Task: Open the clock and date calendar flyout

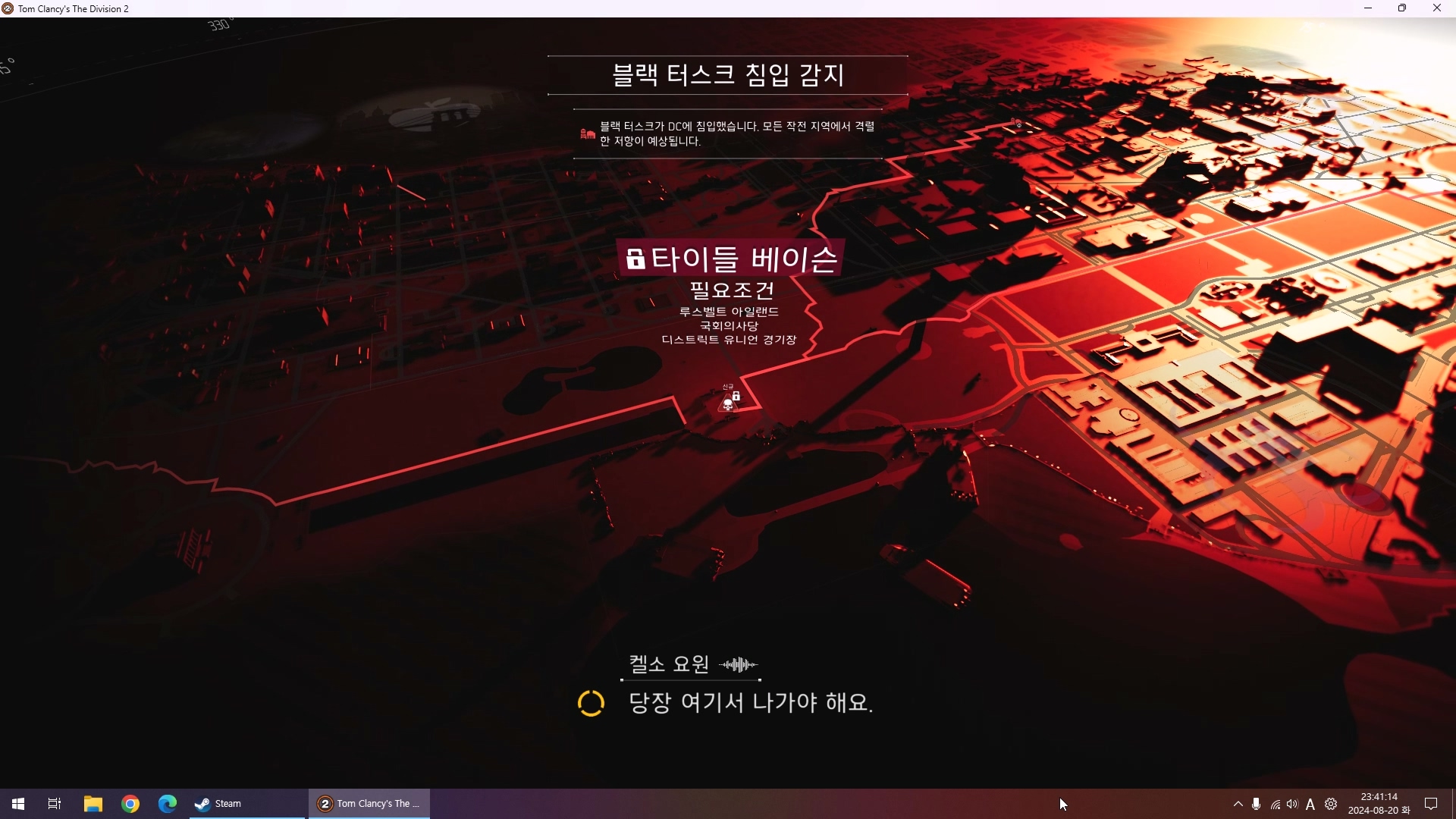Action: coord(1379,804)
